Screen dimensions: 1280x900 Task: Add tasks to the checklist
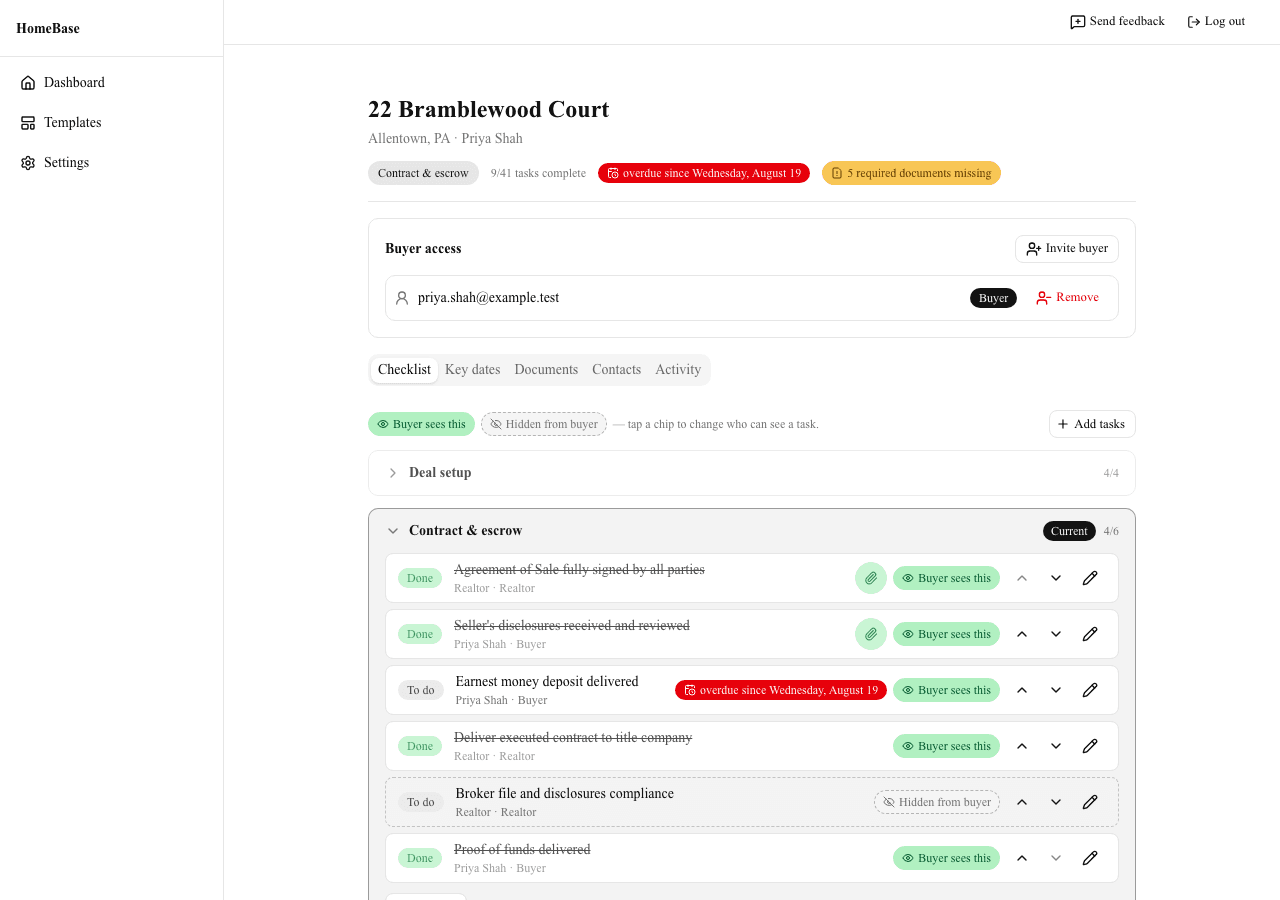(x=1092, y=424)
